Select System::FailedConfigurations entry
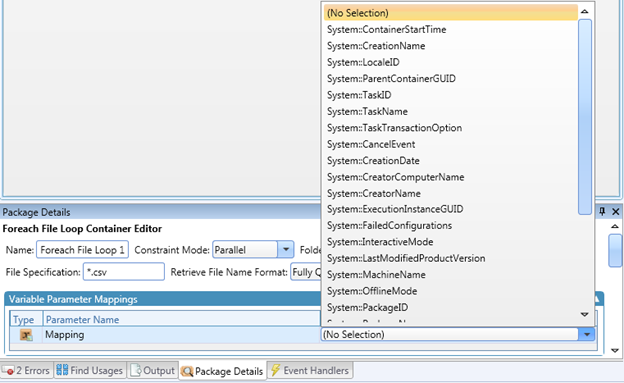This screenshot has width=624, height=383. click(x=450, y=225)
